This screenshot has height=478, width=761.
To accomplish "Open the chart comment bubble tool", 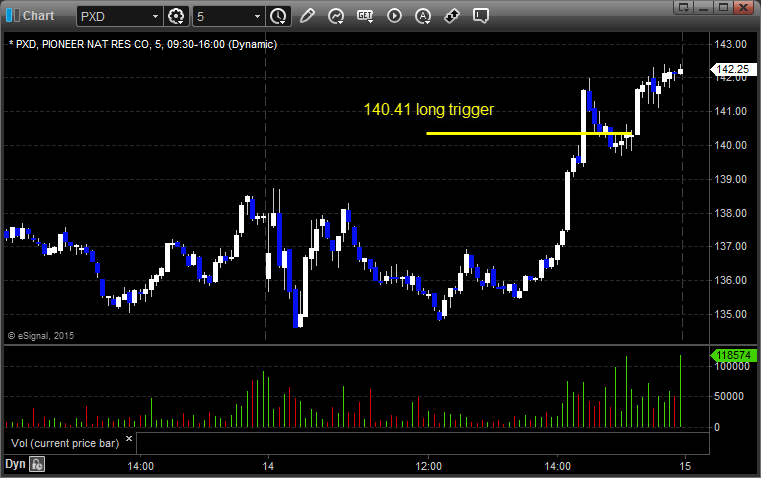I will [x=480, y=16].
